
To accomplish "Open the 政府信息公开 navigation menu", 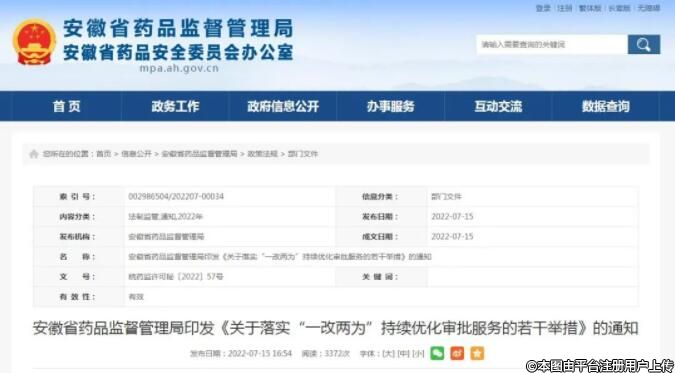I will click(283, 106).
